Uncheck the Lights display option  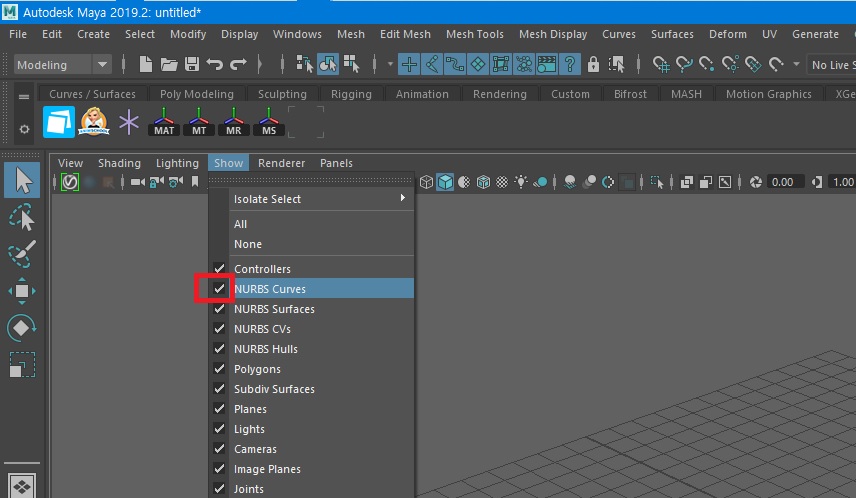pyautogui.click(x=220, y=429)
